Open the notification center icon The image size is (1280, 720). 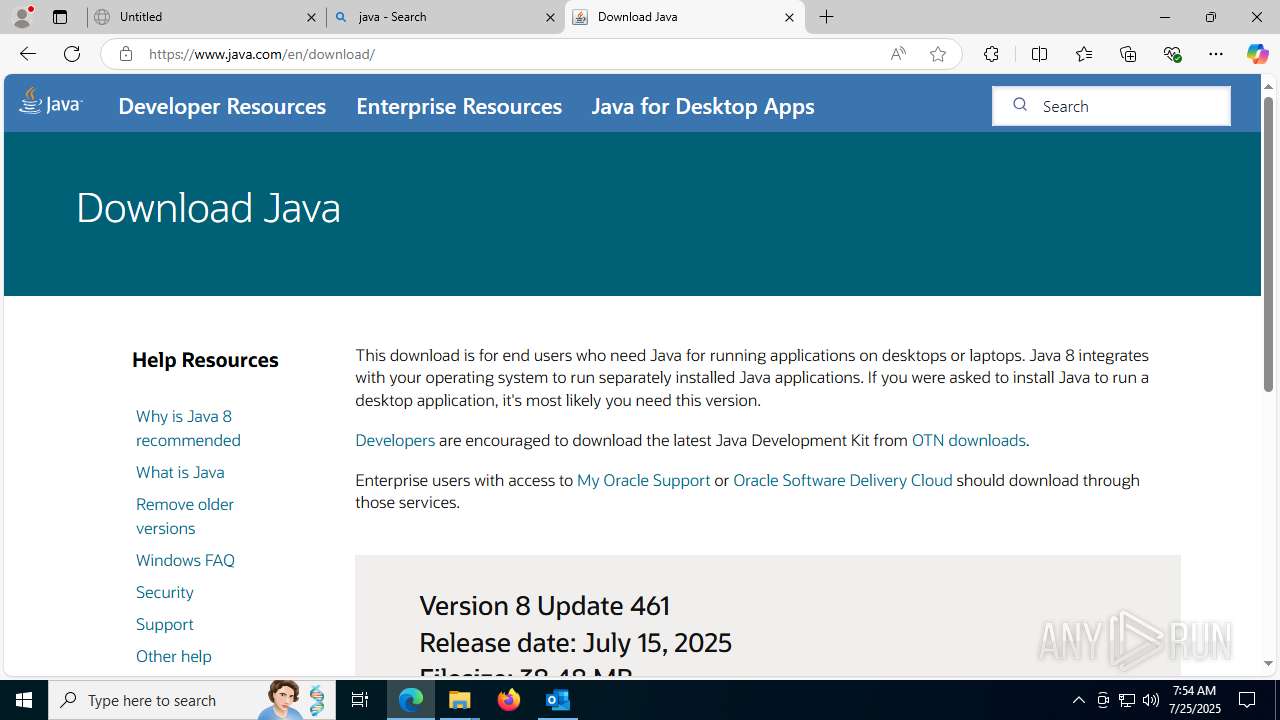point(1247,700)
